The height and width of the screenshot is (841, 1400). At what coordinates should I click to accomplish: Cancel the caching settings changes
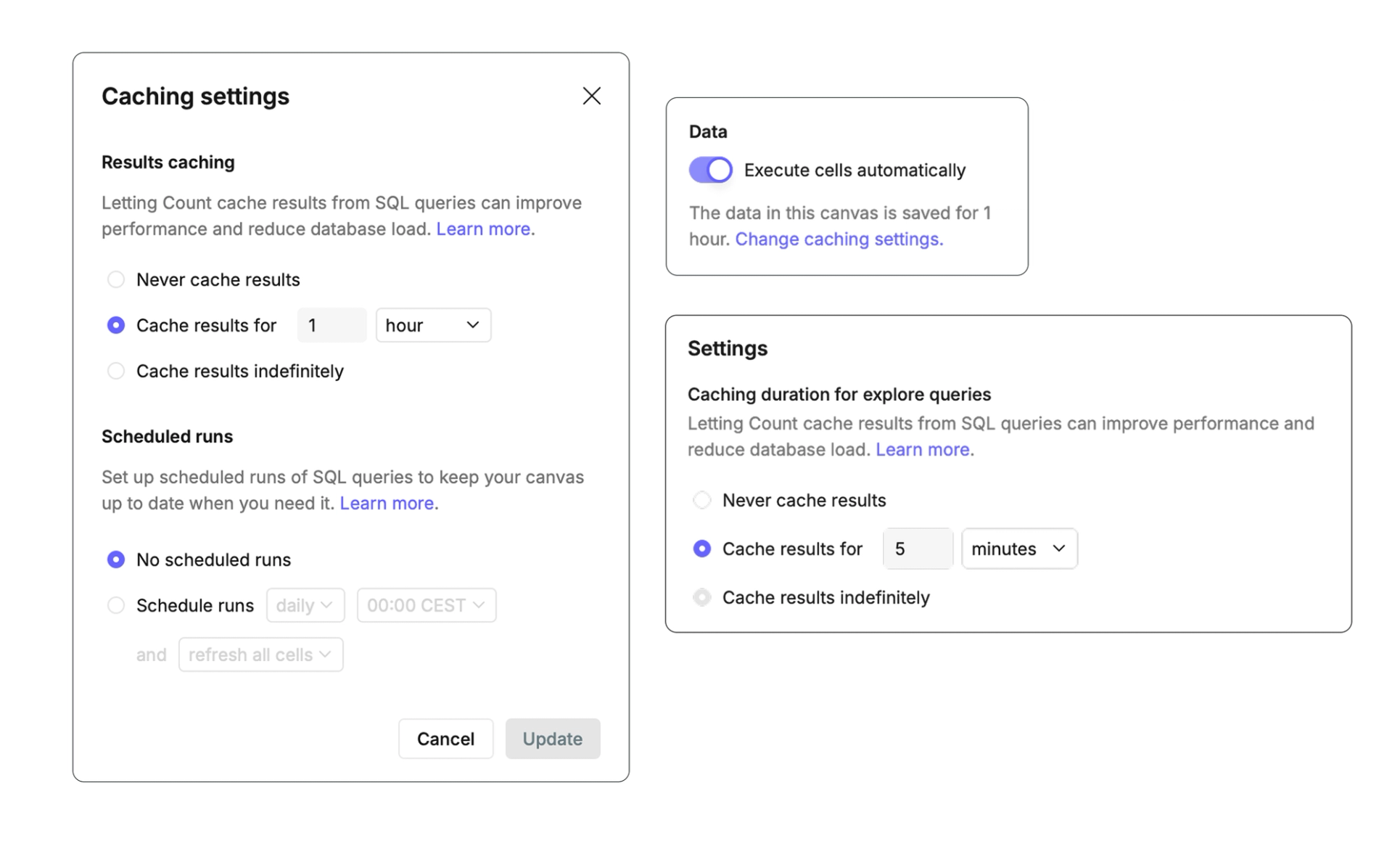pos(445,738)
